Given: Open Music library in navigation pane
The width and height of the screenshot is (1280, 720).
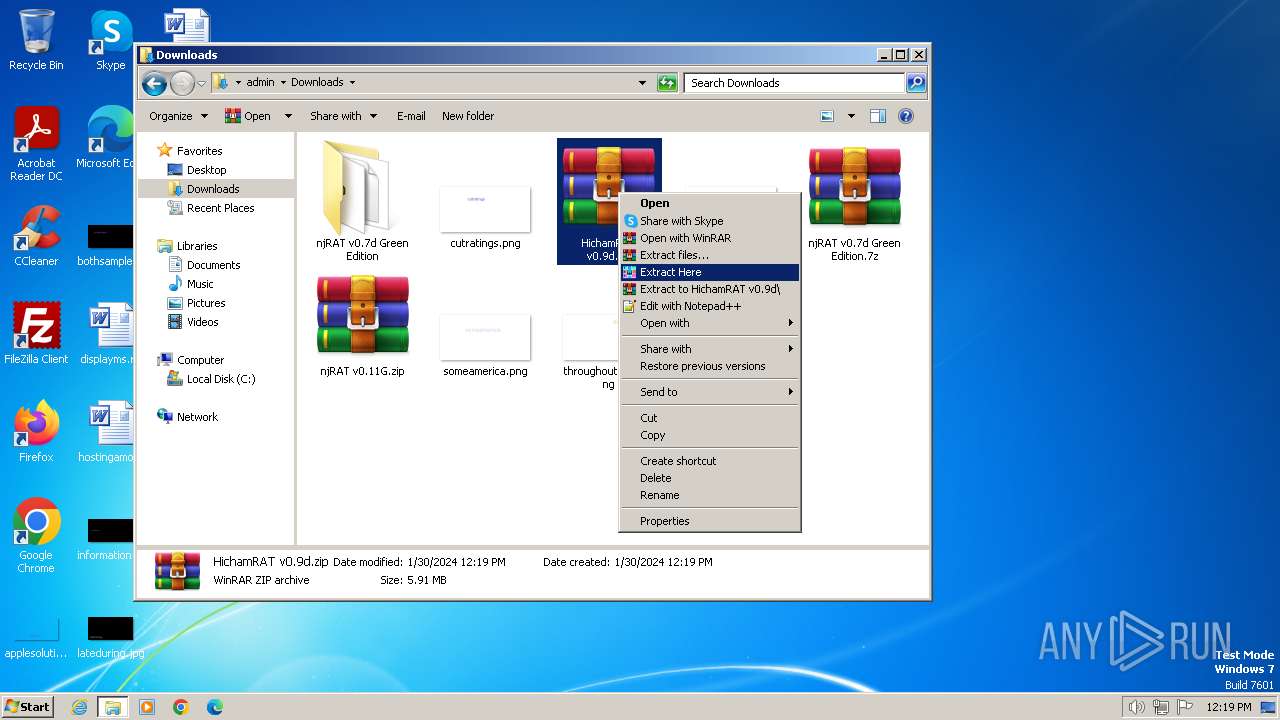Looking at the screenshot, I should tap(200, 284).
